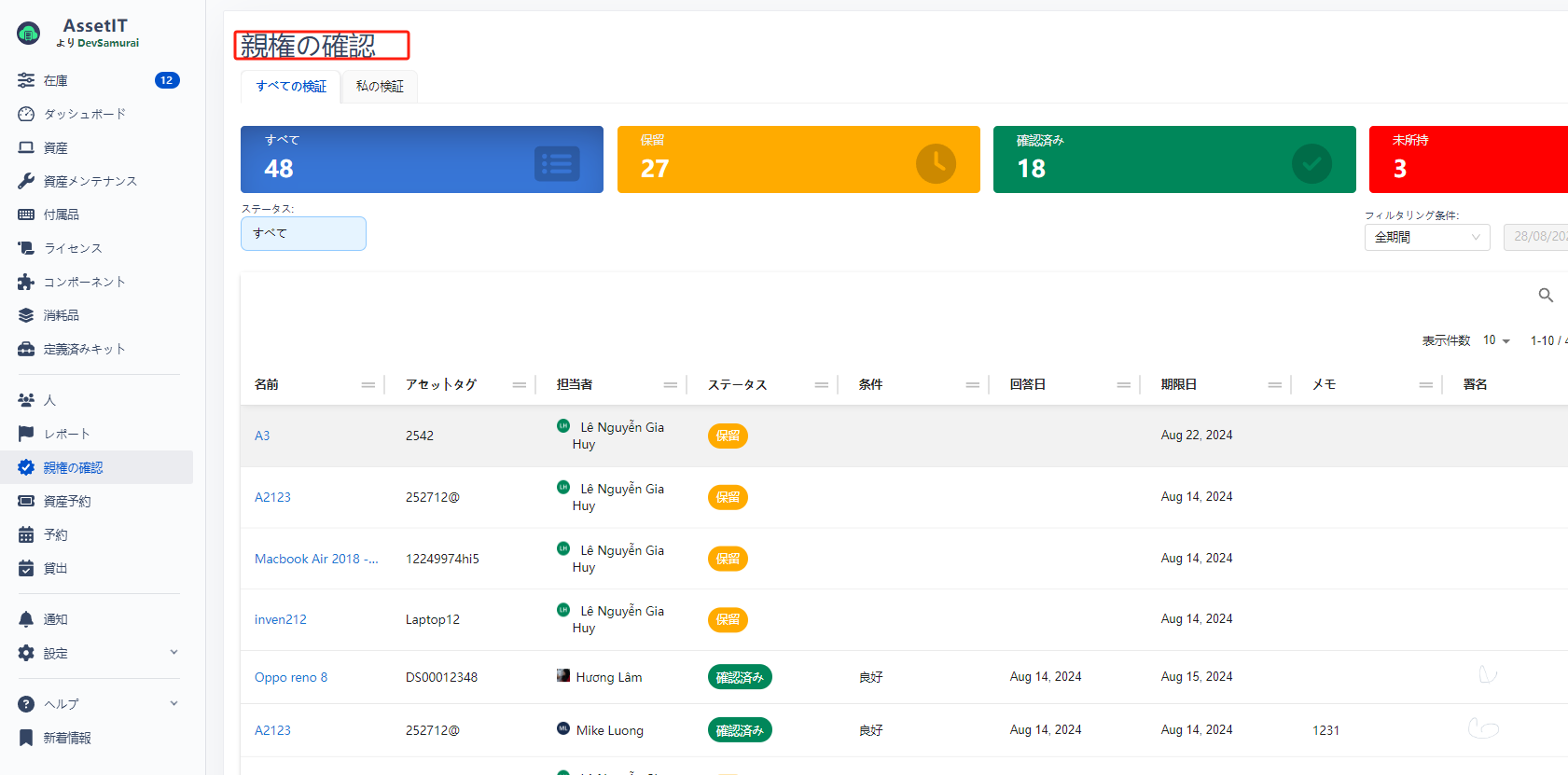Open コンポーネント puzzle icon item
The width and height of the screenshot is (1568, 775).
tap(84, 282)
